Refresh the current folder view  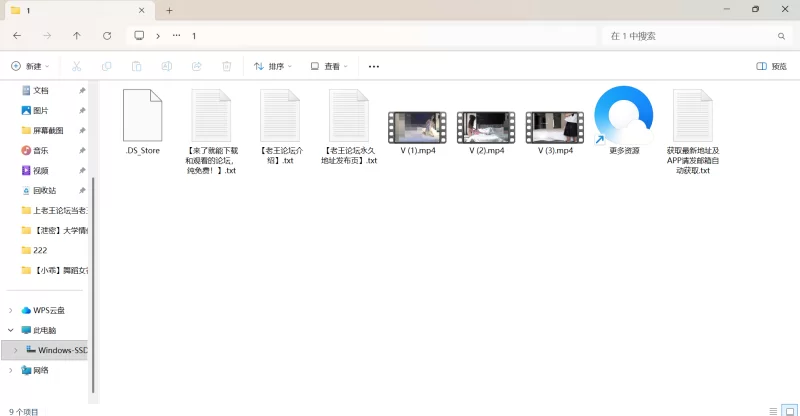[107, 35]
